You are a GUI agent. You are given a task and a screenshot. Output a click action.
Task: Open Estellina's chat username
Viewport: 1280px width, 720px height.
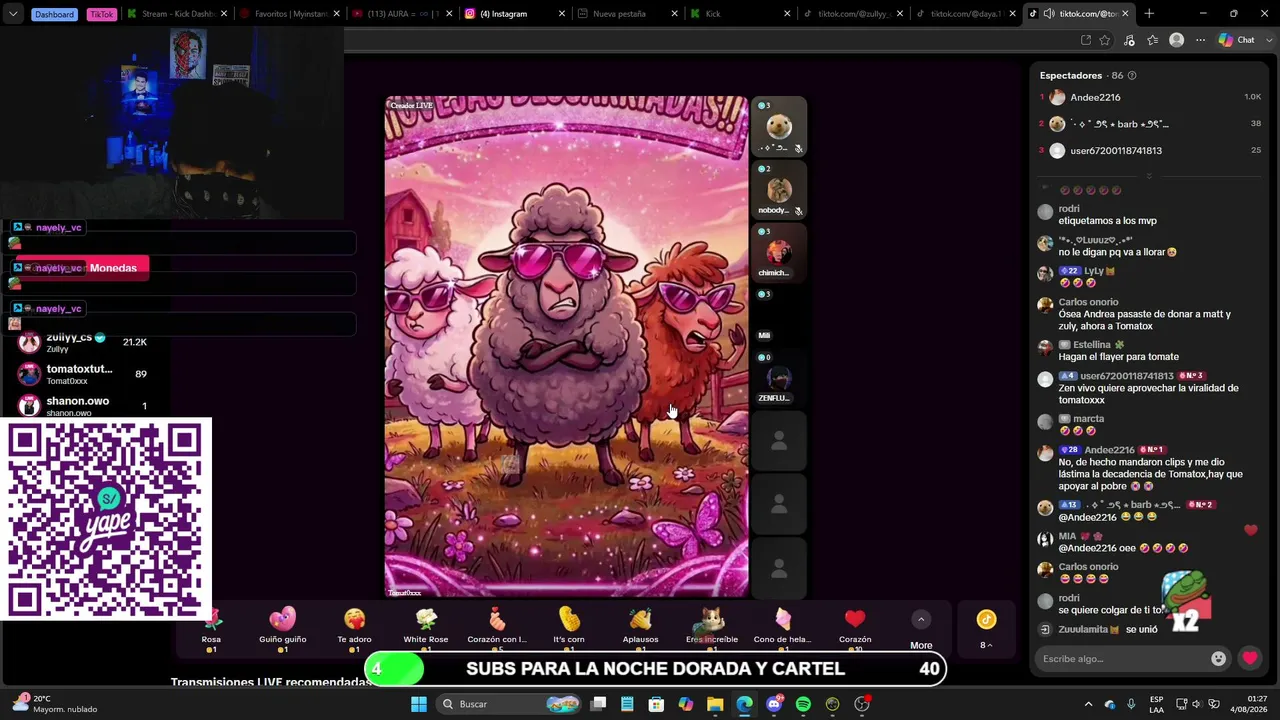[x=1091, y=345]
